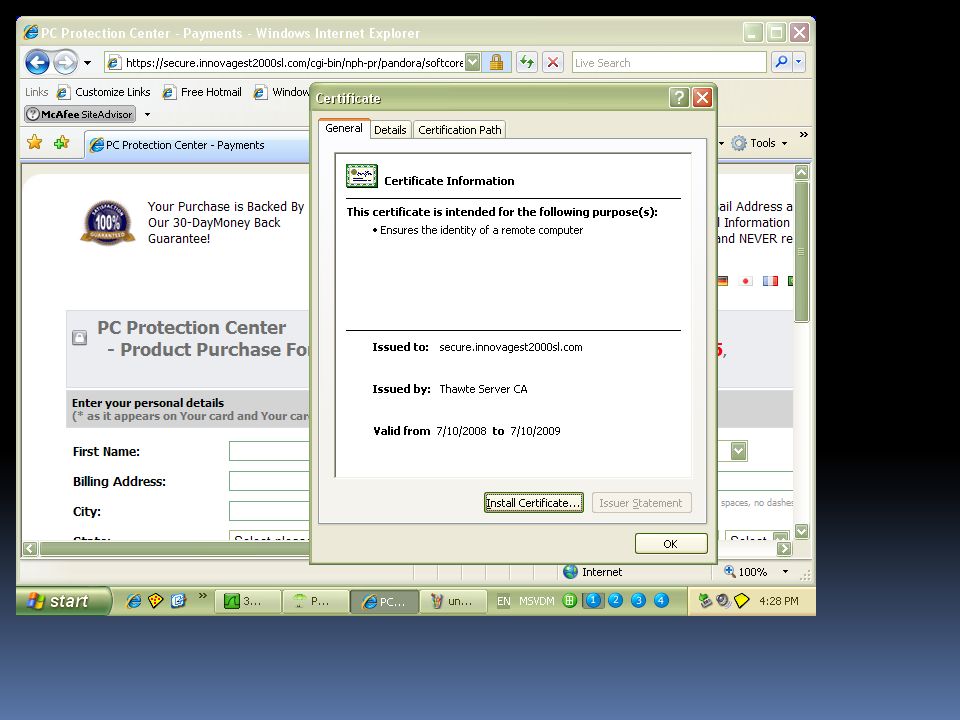Click the City input field
Image resolution: width=960 pixels, height=720 pixels.
pos(269,511)
